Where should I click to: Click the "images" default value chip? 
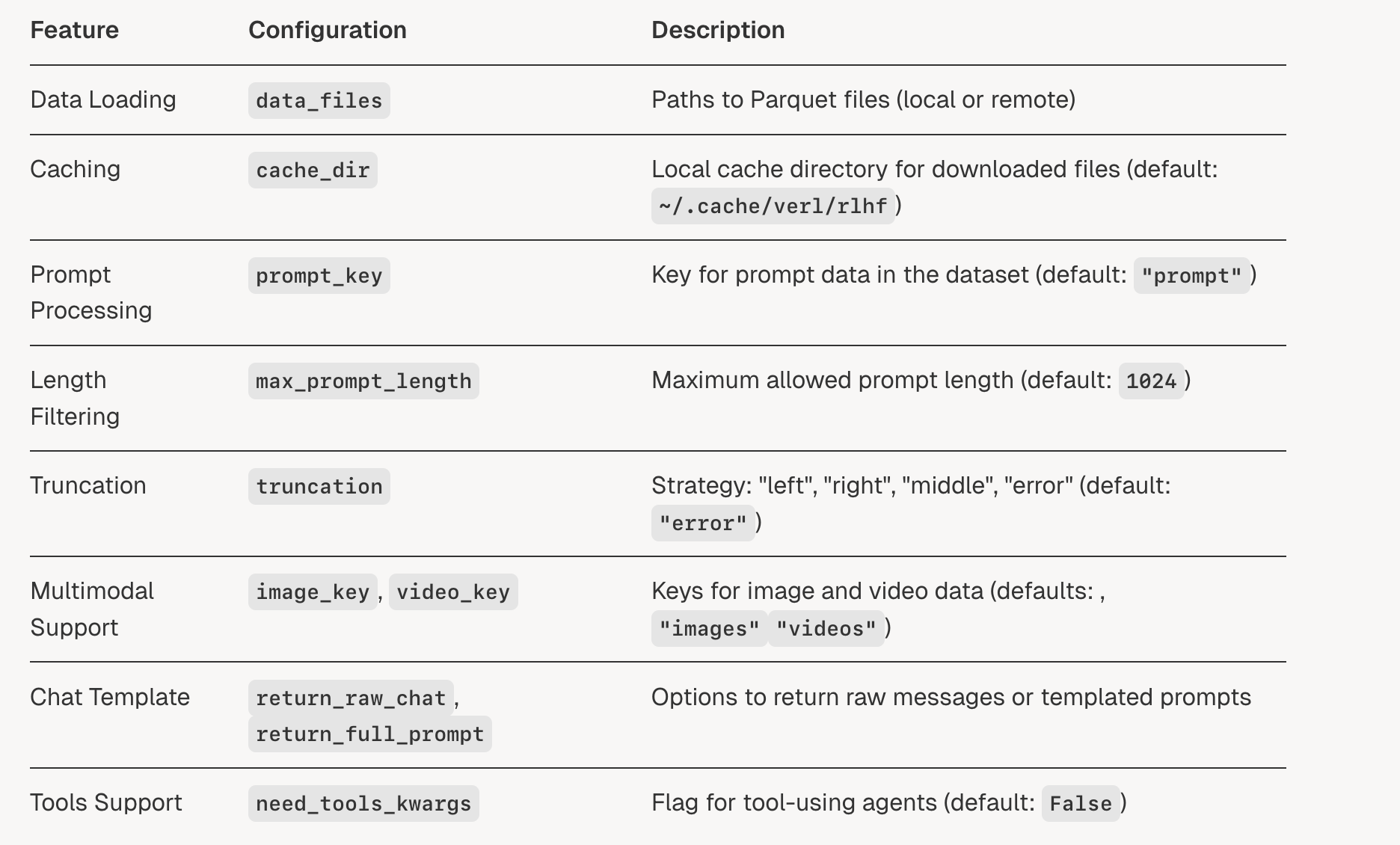click(710, 628)
